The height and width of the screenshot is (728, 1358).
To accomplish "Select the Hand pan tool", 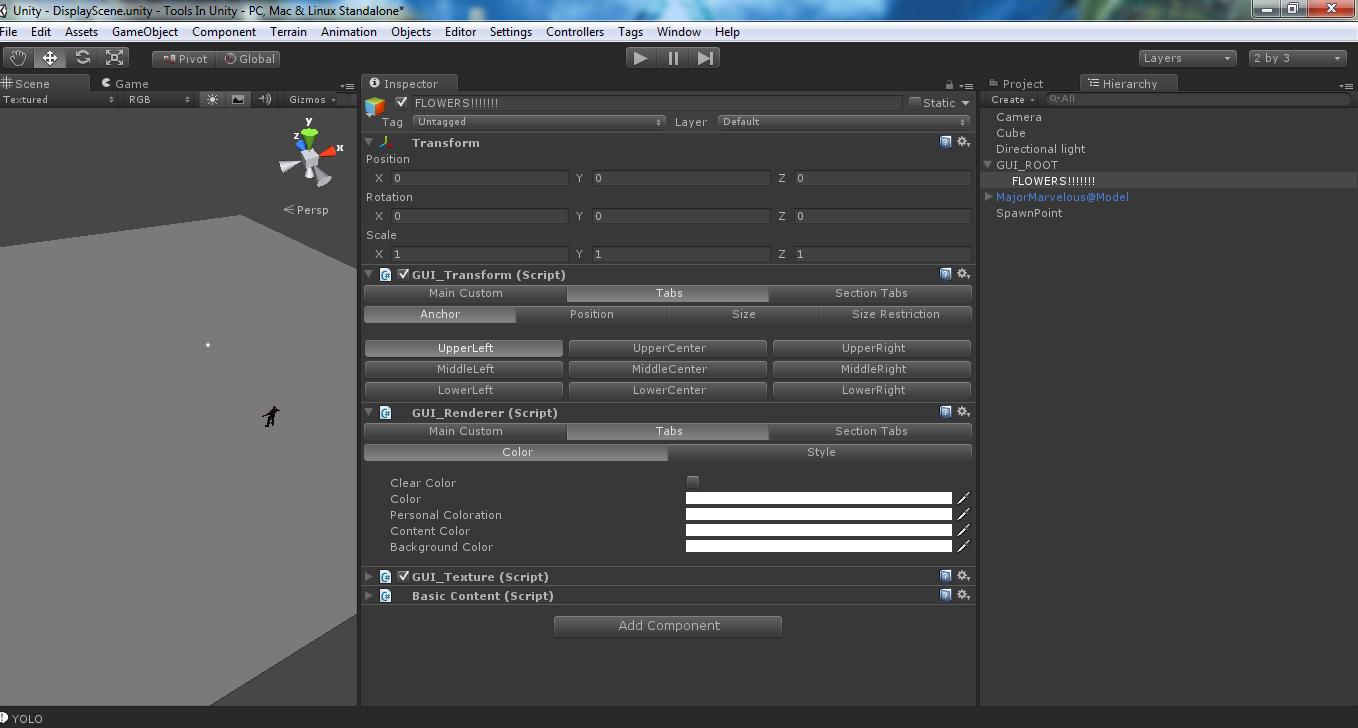I will 16,58.
